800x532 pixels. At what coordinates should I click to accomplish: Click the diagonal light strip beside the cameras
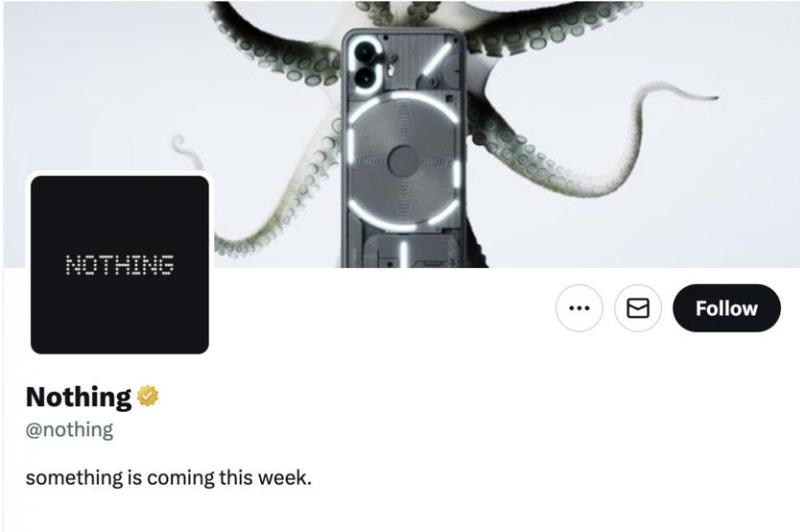pos(438,59)
